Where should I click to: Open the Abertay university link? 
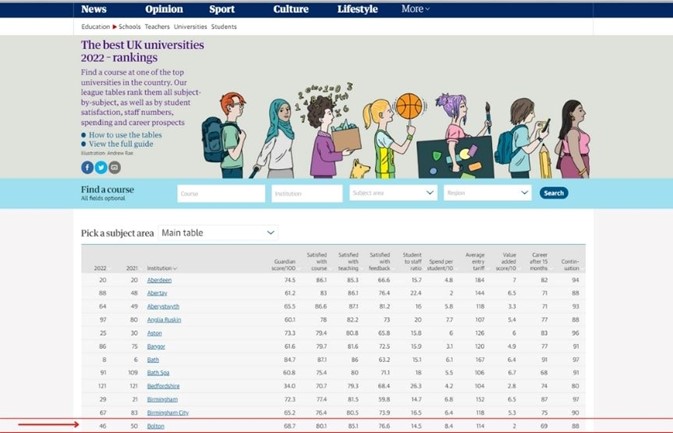coord(157,293)
